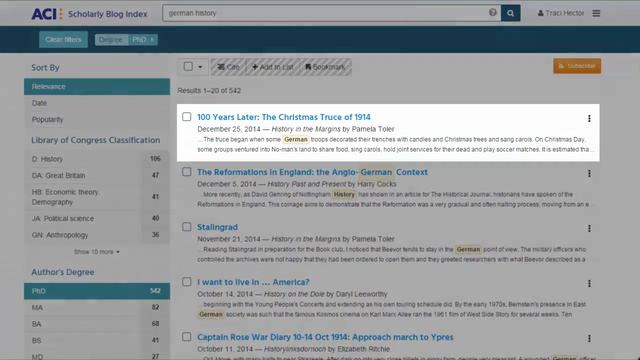Open 100 Years Later: The Christmas Truce link
The width and height of the screenshot is (640, 360).
(284, 117)
